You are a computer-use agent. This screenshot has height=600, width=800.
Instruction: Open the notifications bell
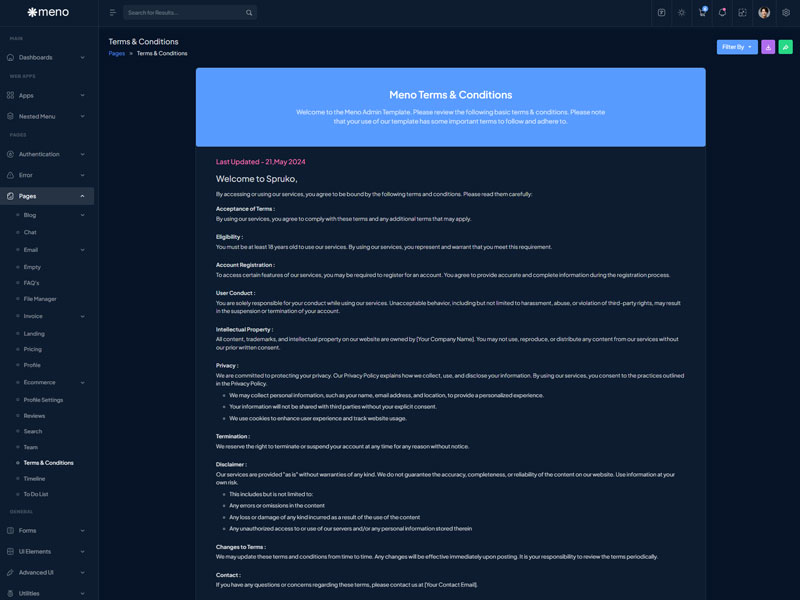722,13
